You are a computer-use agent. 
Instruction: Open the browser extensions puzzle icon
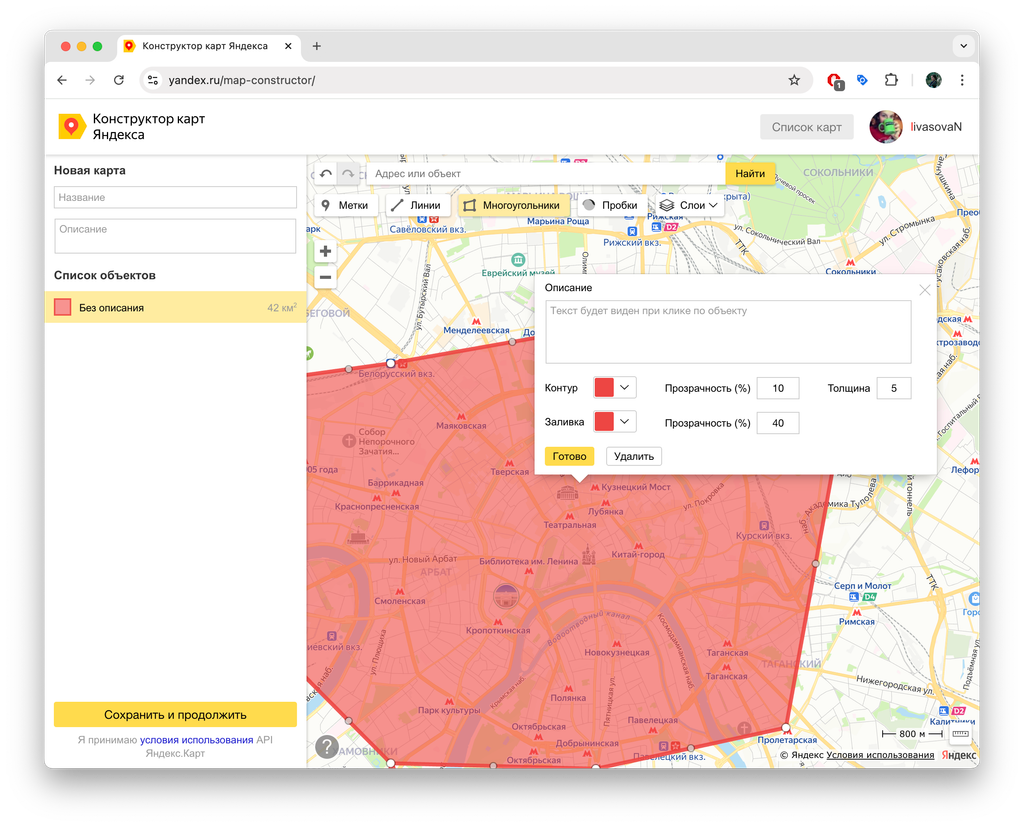pyautogui.click(x=891, y=80)
